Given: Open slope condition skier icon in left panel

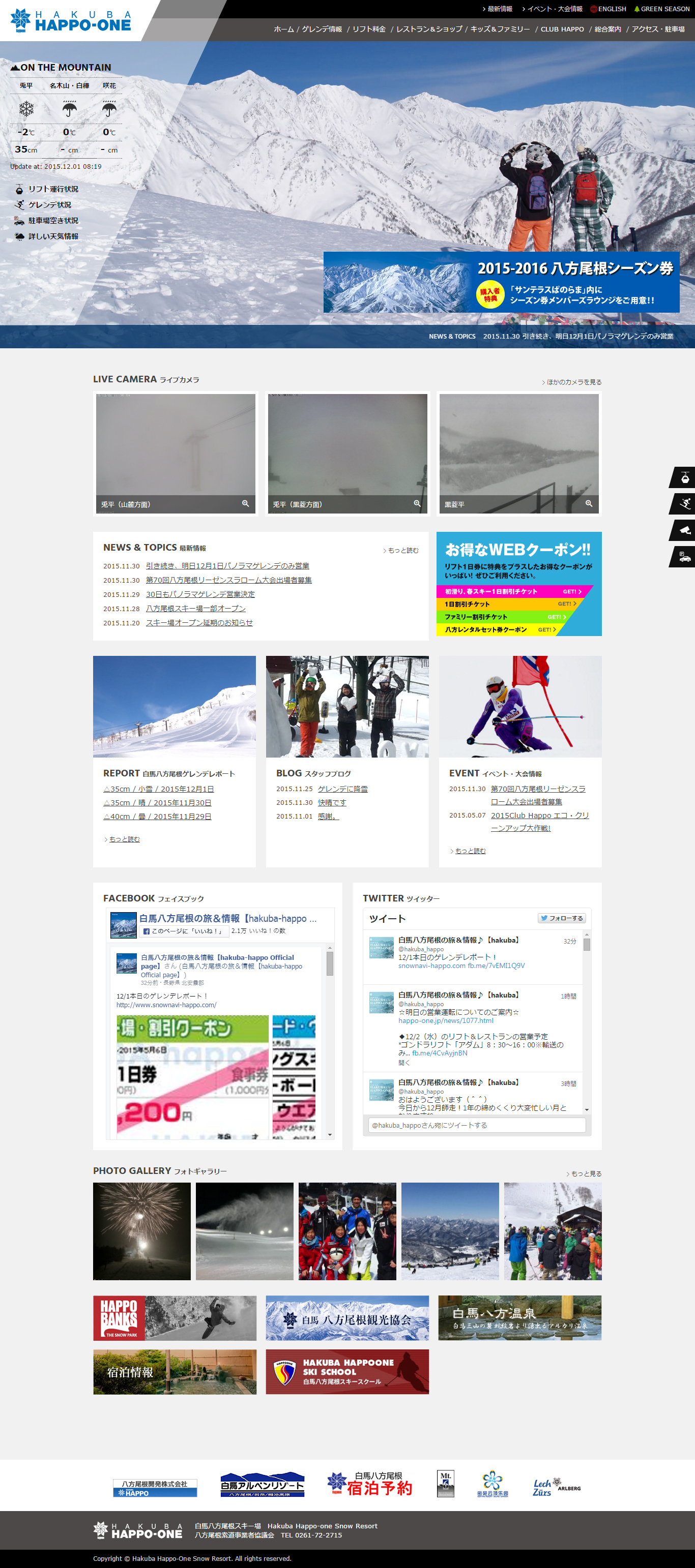Looking at the screenshot, I should 19,205.
